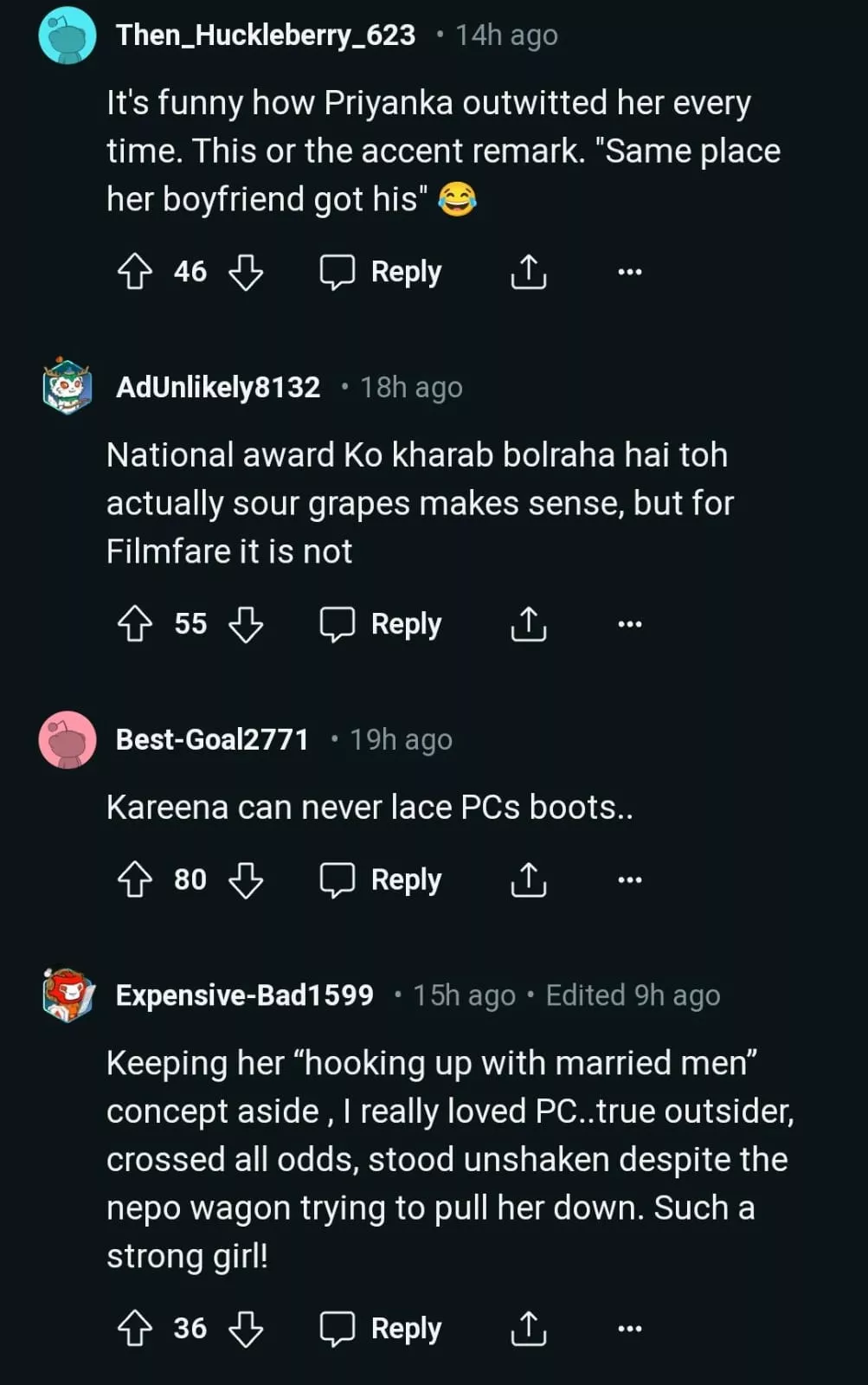The image size is (868, 1385).
Task: Downvote Expensive-Bad1599's comment
Action: 246,1329
